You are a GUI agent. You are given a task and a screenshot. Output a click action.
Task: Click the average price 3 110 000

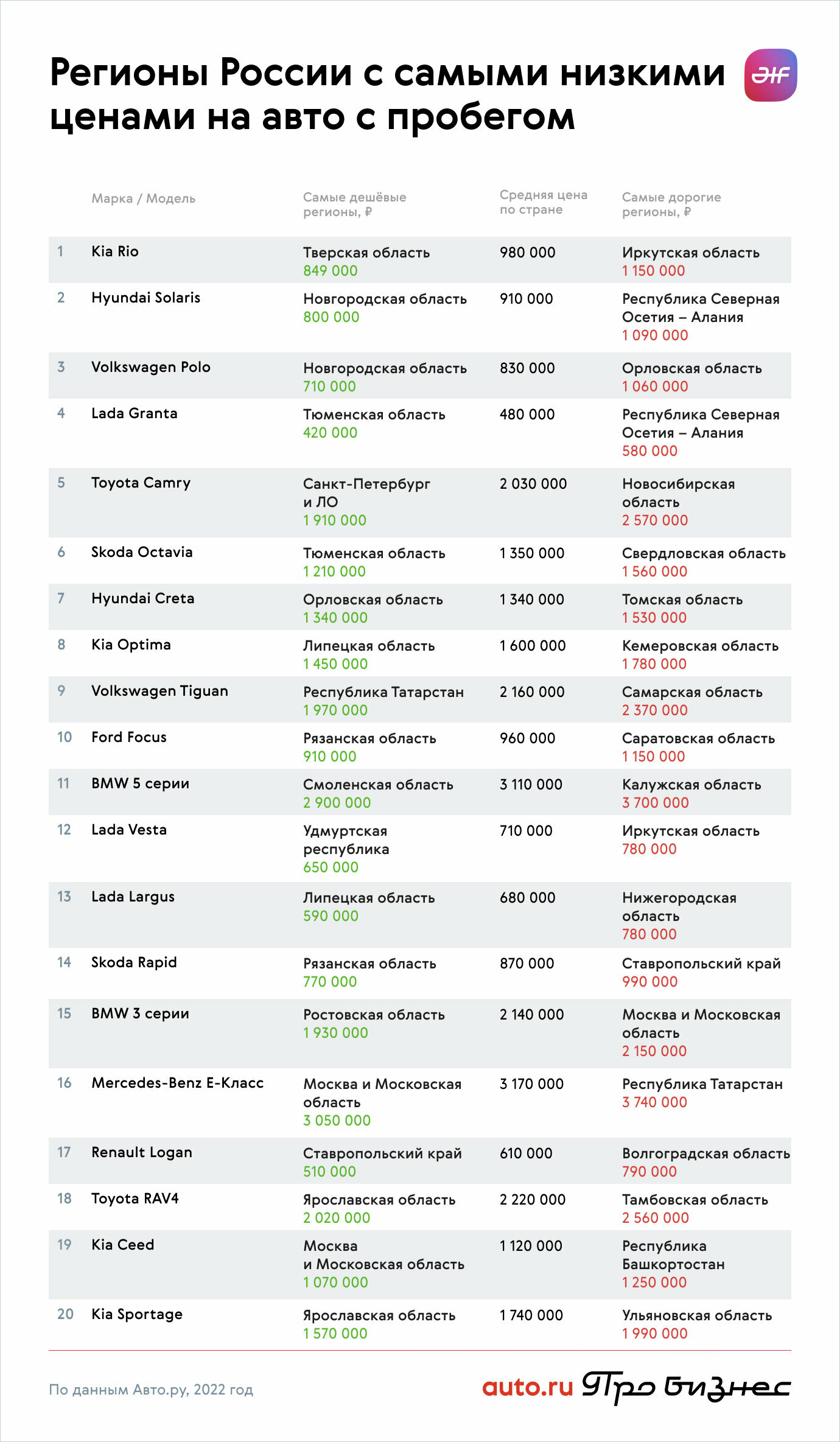click(531, 785)
